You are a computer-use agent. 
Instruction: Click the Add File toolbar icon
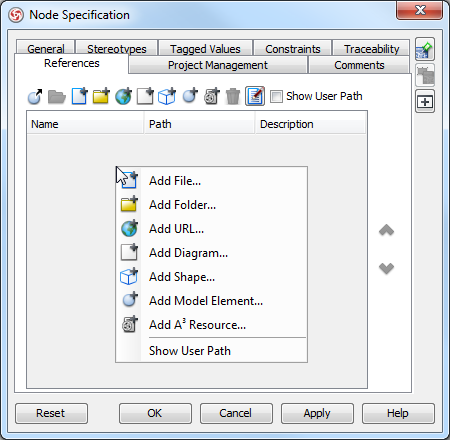point(79,97)
